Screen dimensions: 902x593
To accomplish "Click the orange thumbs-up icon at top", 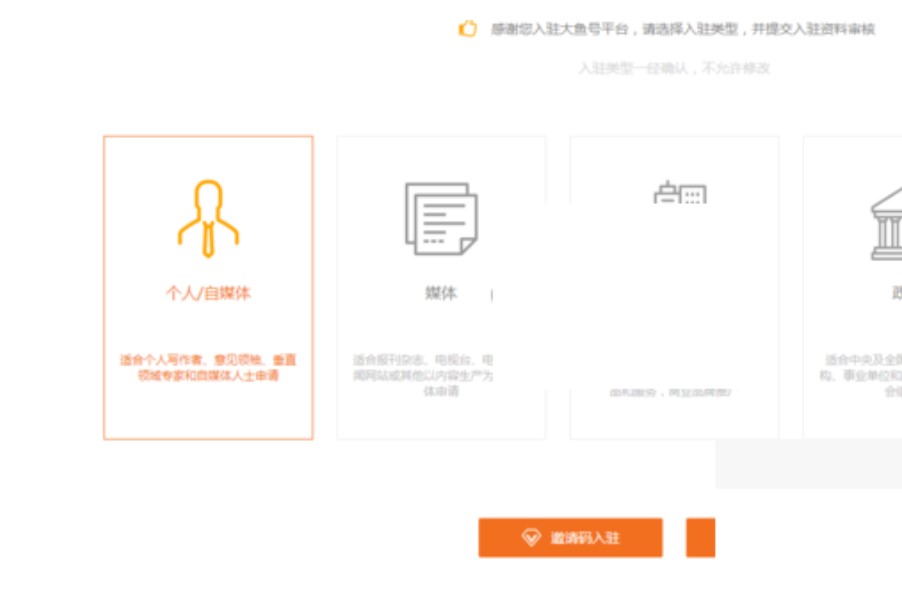I will point(468,29).
